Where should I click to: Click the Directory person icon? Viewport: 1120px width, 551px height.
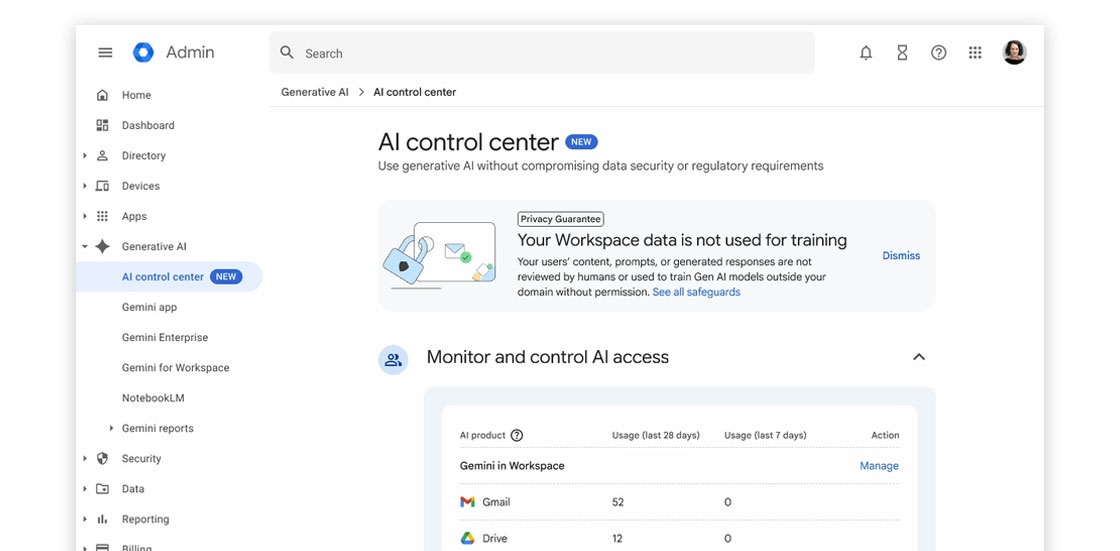tap(102, 155)
